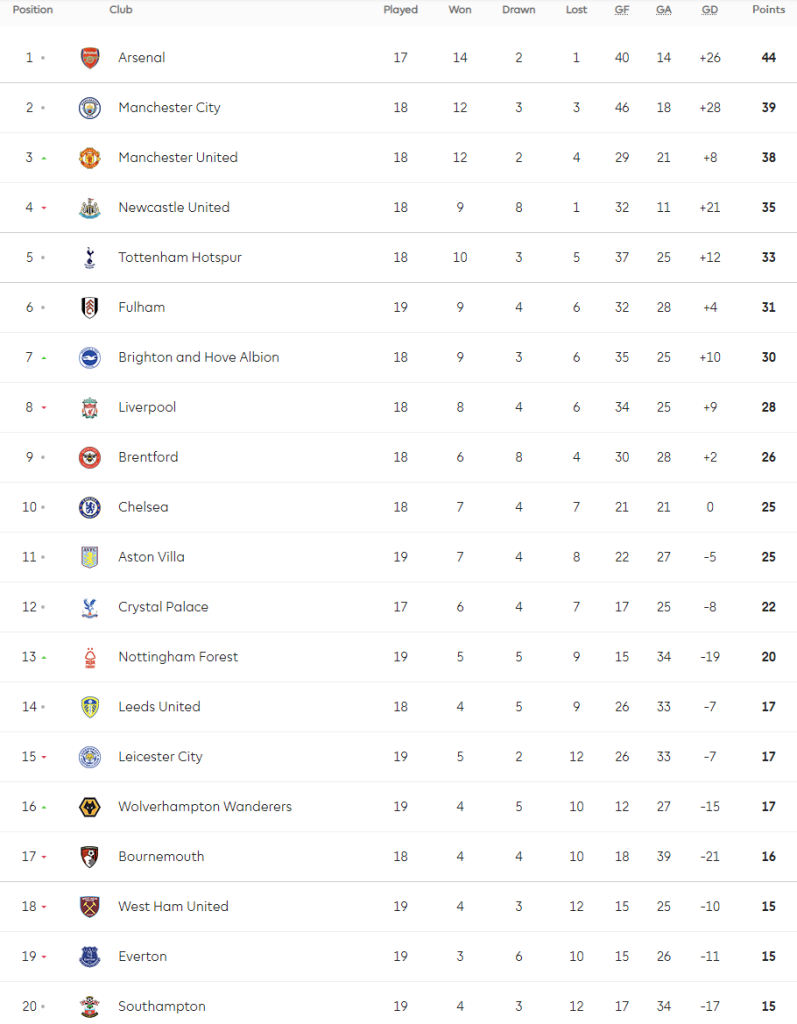
Task: Open the Fulham club link
Action: pos(141,307)
